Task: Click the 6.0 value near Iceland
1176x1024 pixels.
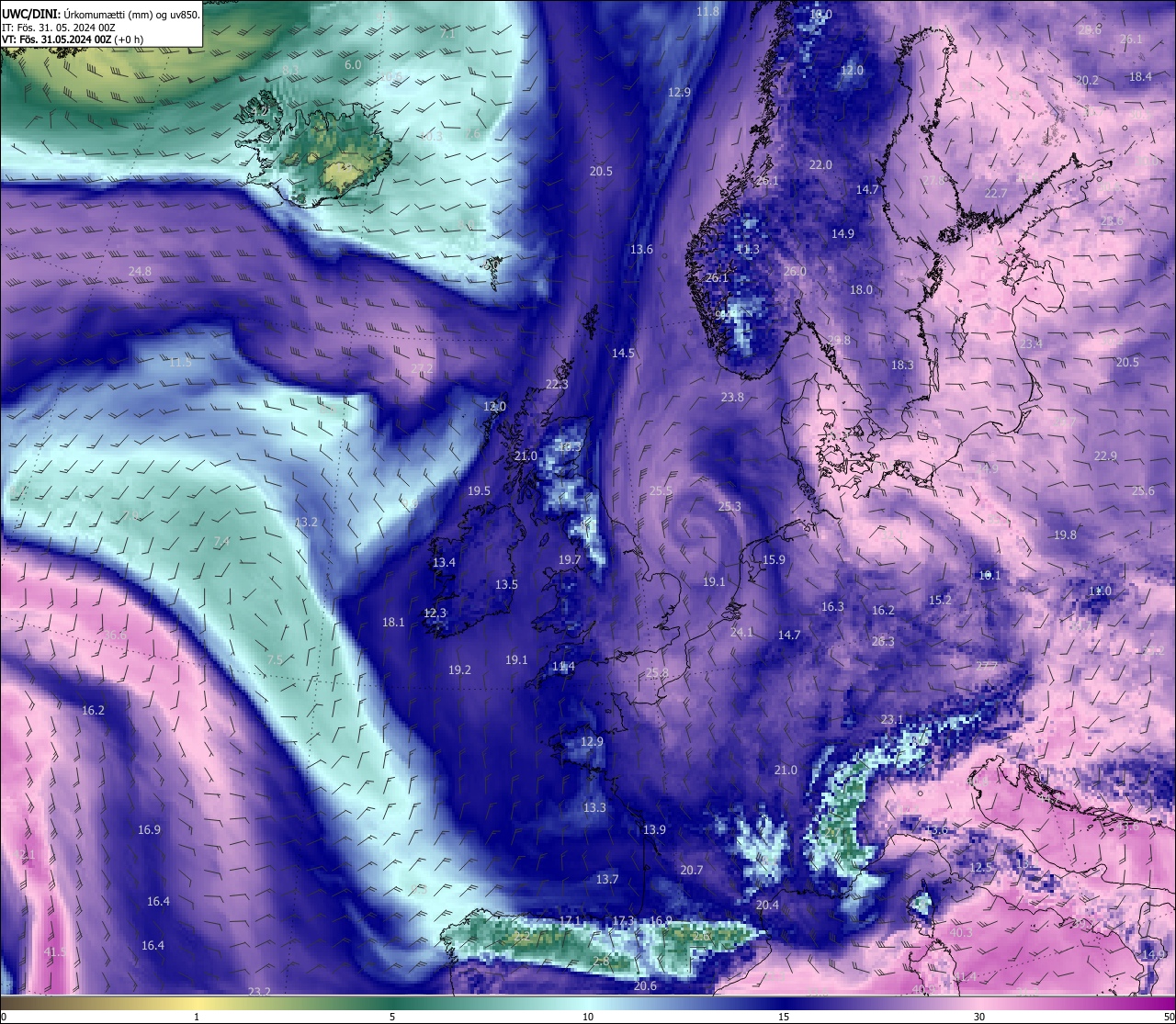Action: click(x=353, y=64)
